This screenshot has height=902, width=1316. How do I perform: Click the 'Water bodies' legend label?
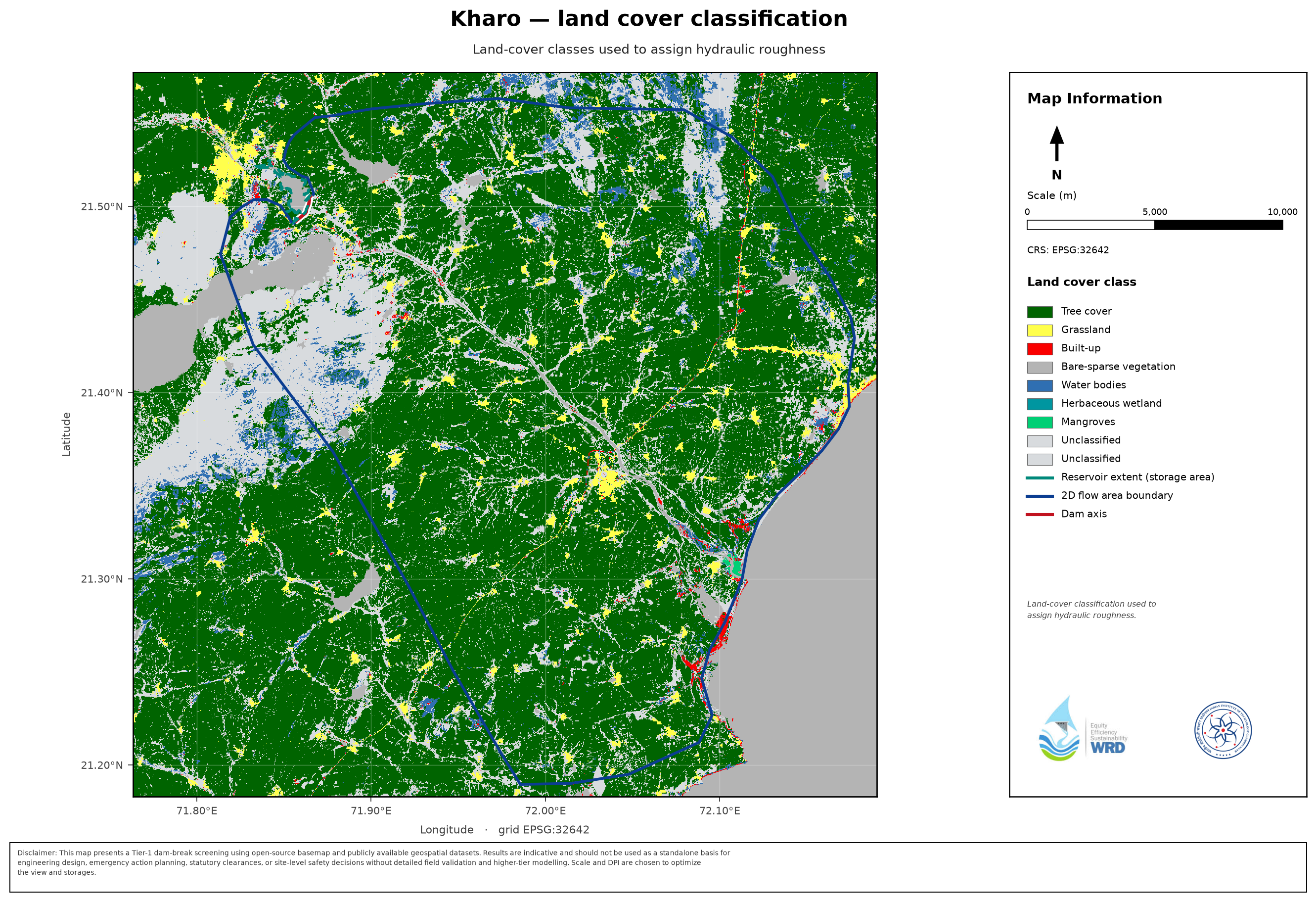pyautogui.click(x=1093, y=385)
